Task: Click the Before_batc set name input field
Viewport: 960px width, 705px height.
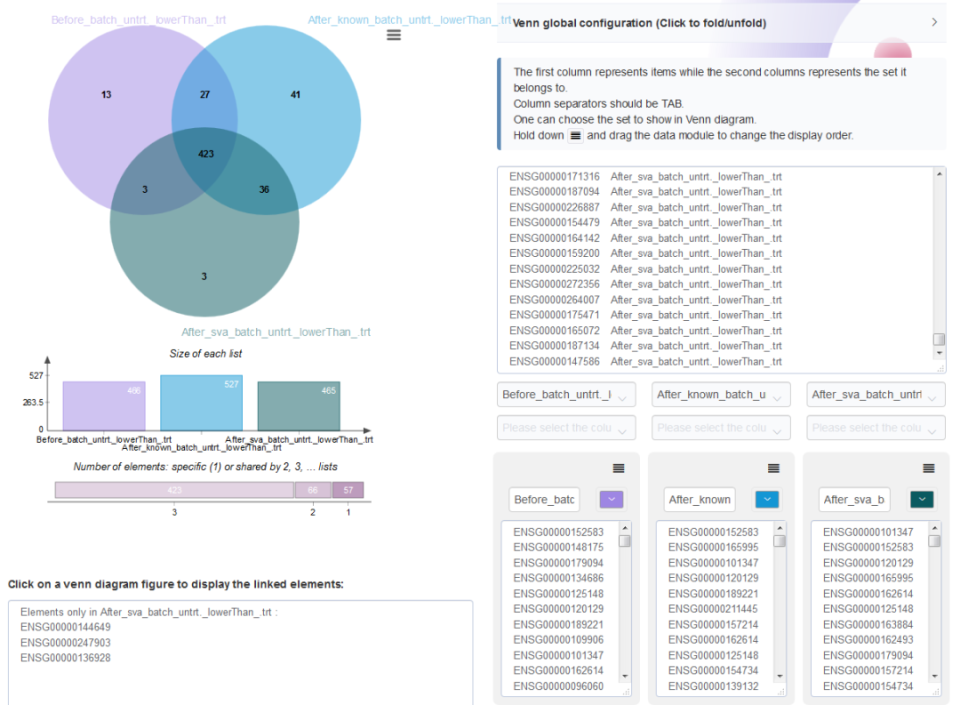Action: point(544,499)
